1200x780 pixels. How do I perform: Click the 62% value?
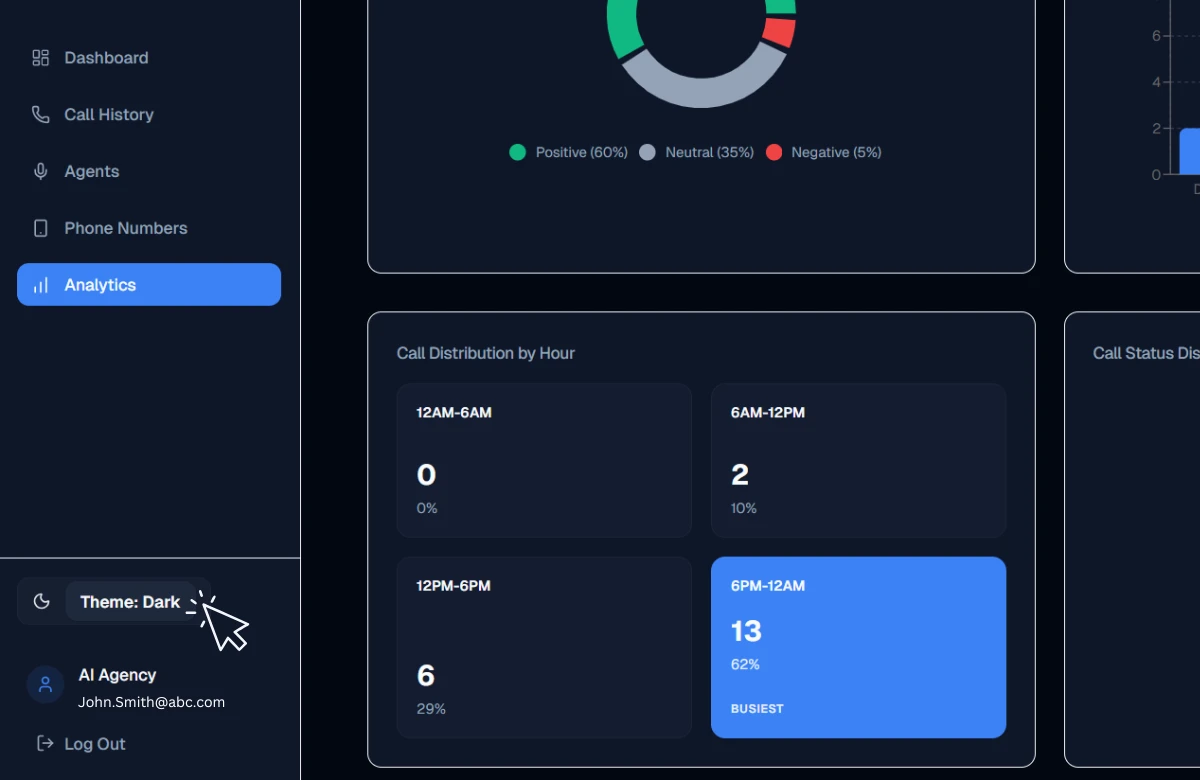(x=745, y=664)
